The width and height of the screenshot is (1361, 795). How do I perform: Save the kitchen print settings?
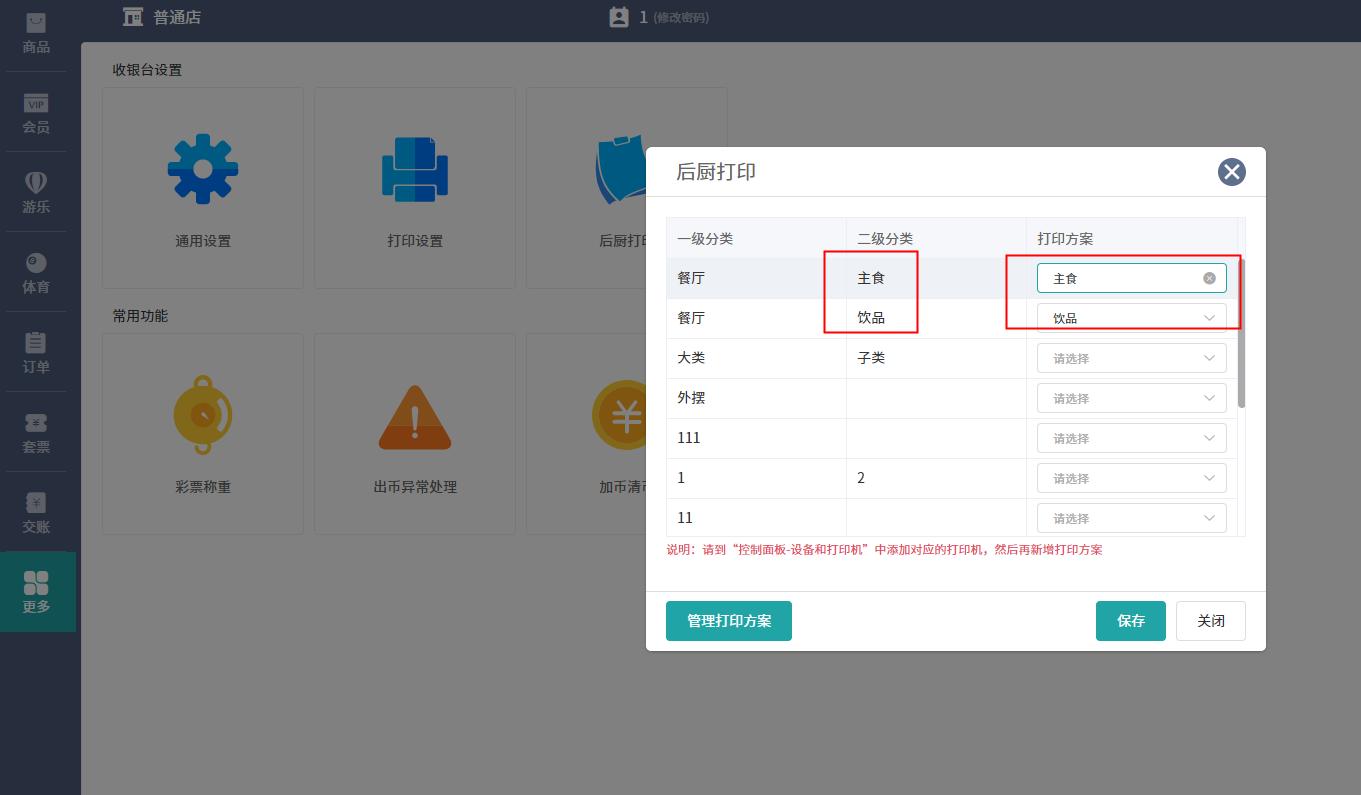(1131, 621)
